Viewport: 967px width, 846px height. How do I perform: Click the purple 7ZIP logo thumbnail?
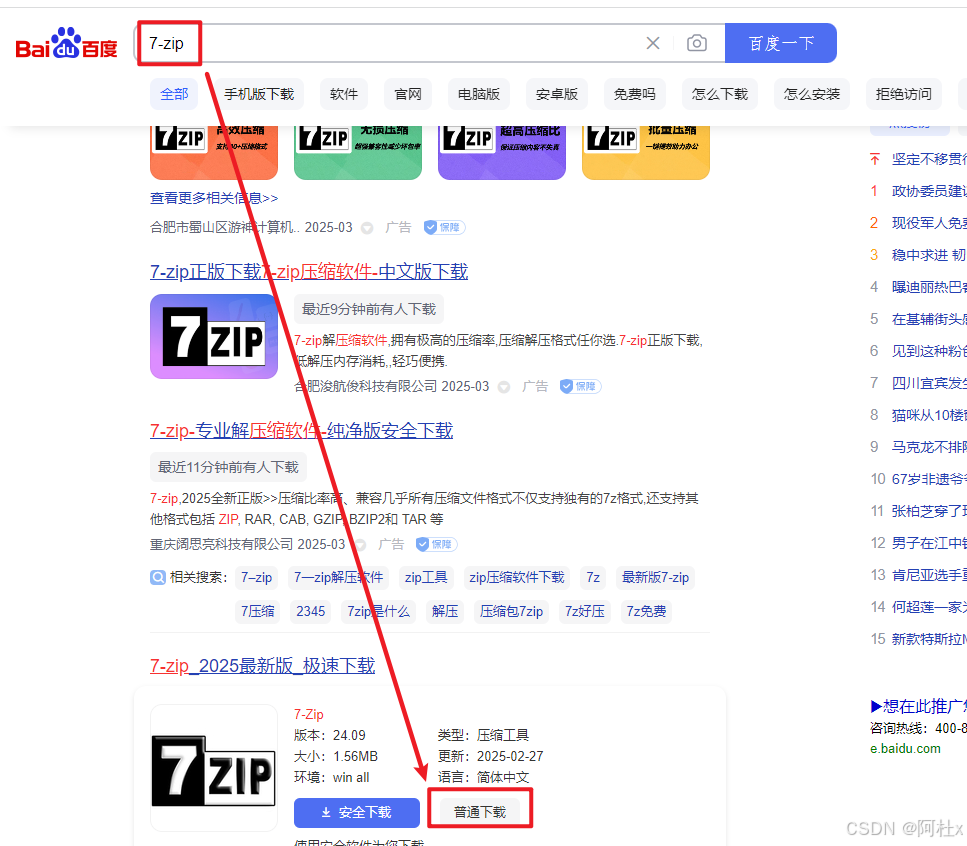(x=214, y=337)
